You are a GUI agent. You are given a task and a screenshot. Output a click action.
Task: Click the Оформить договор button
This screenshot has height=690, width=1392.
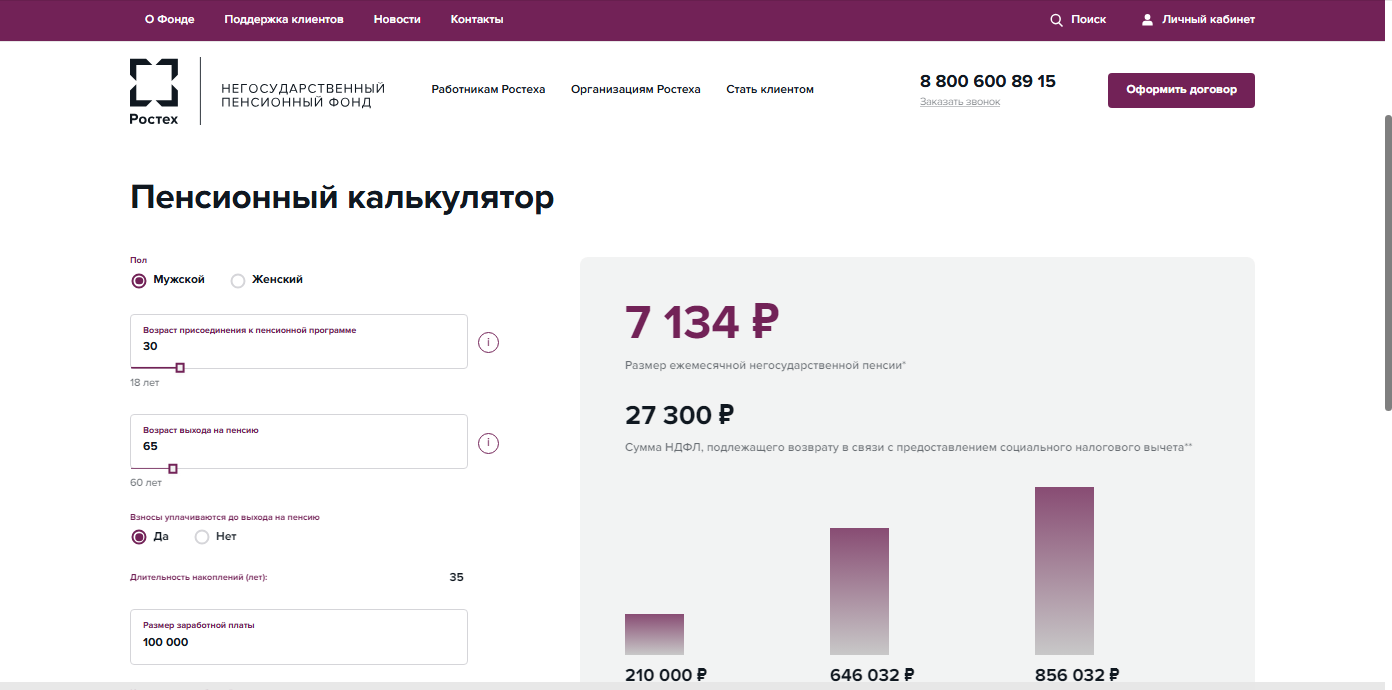1180,90
